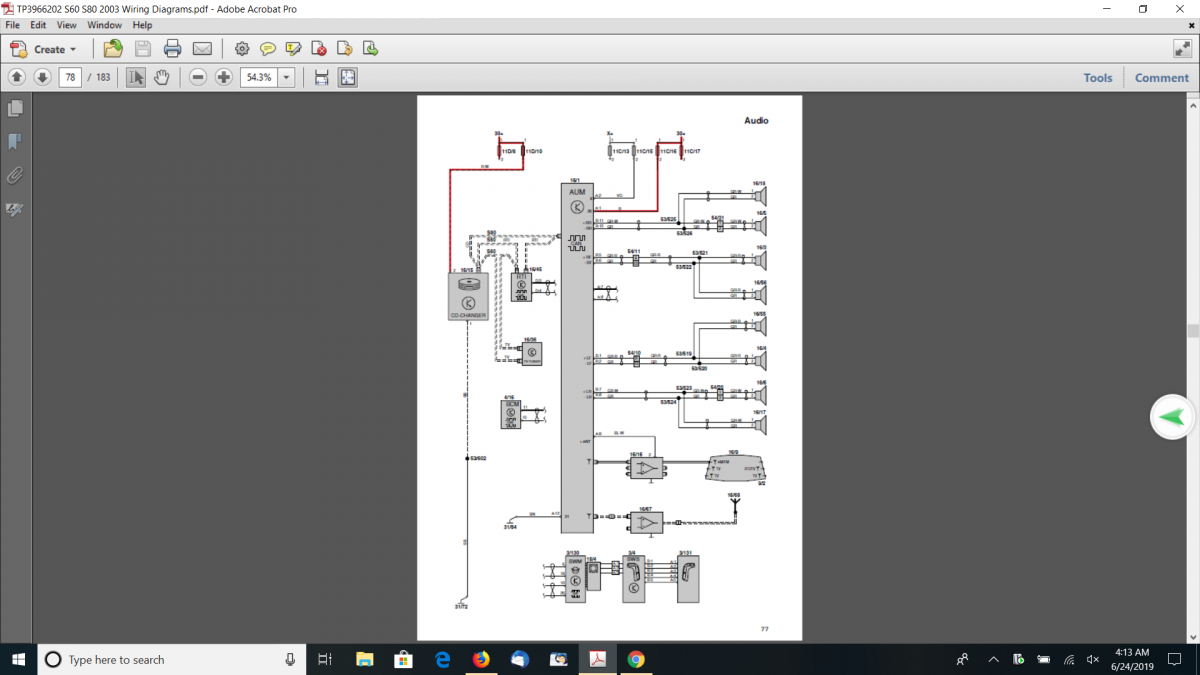Click the page number input field
This screenshot has width=1200, height=675.
click(69, 77)
